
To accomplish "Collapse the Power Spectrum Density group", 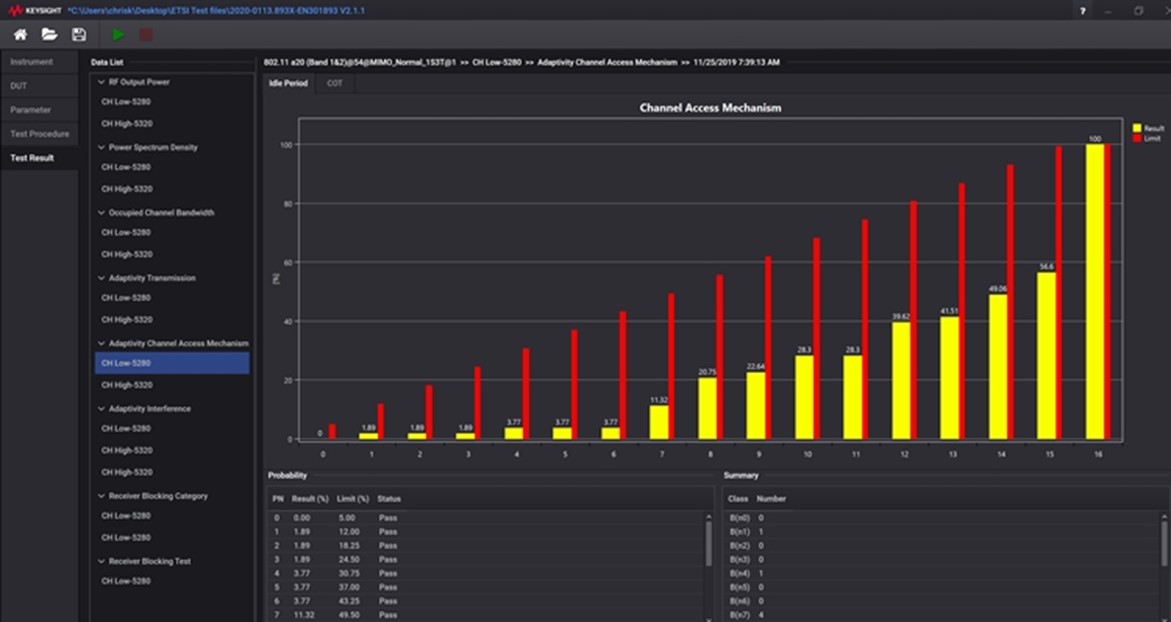I will click(x=101, y=147).
